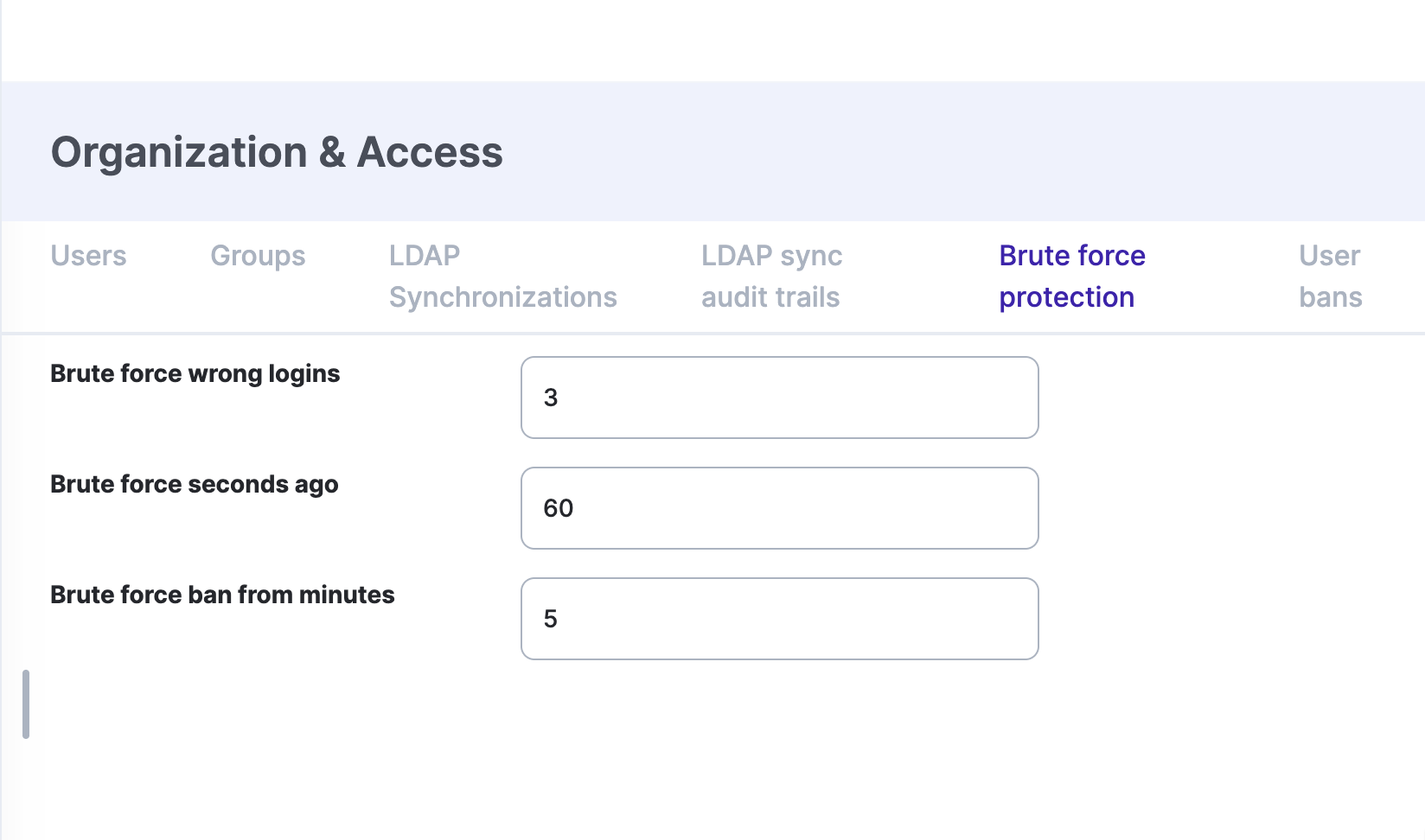
Task: Click the 'Brute force wrong logins' label
Action: (195, 374)
